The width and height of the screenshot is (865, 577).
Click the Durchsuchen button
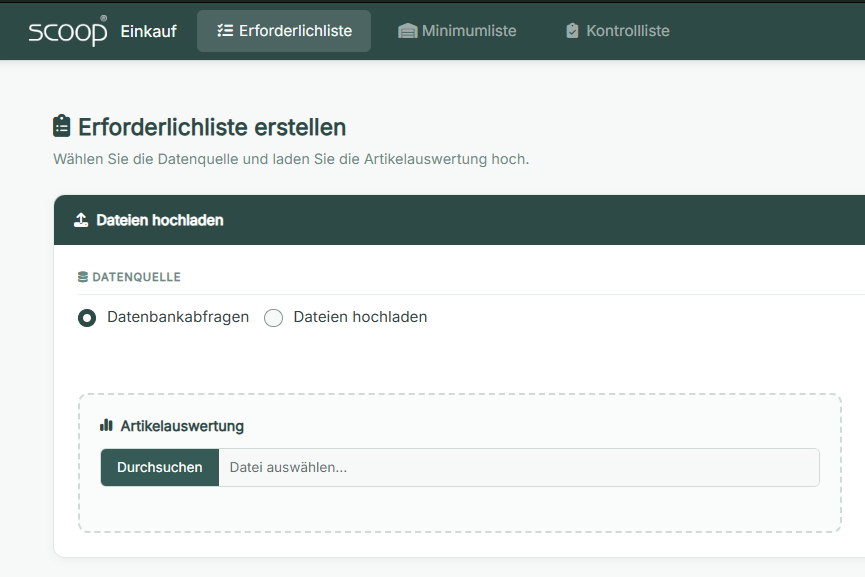(x=160, y=467)
